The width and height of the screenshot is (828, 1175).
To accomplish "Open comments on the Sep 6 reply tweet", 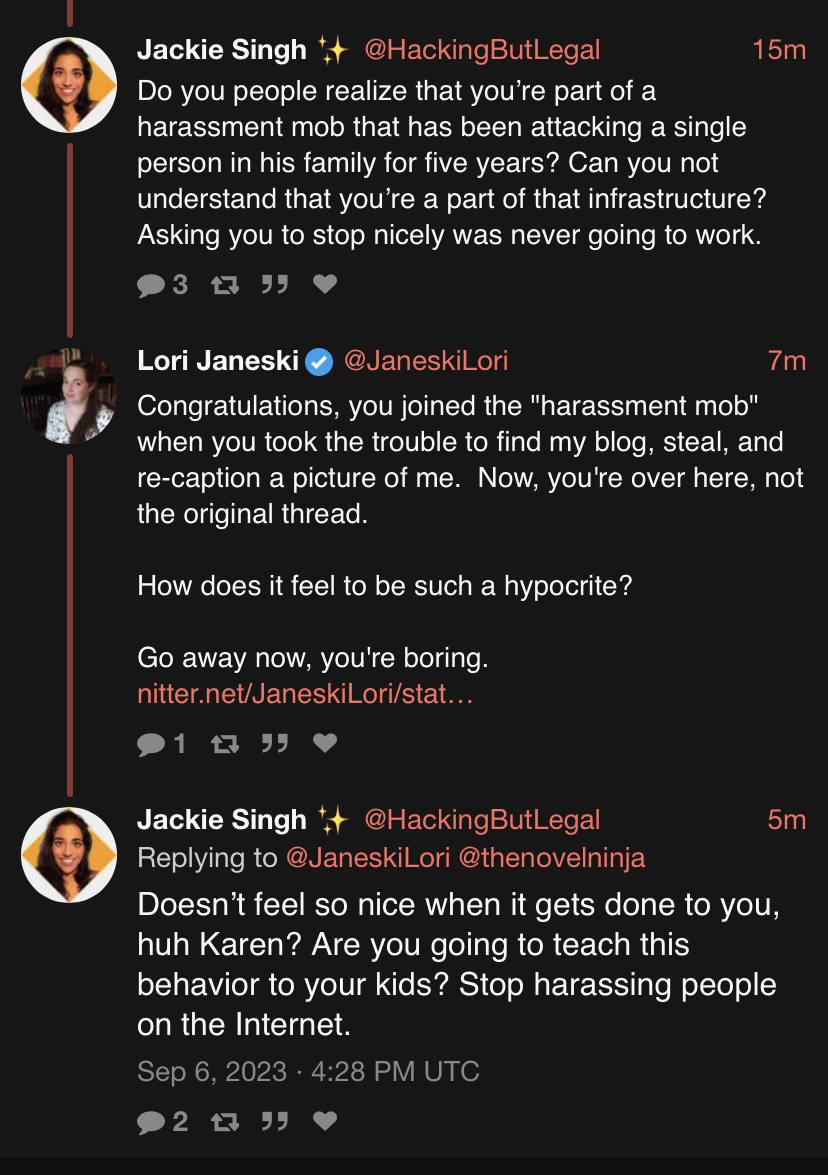I will pos(162,1122).
